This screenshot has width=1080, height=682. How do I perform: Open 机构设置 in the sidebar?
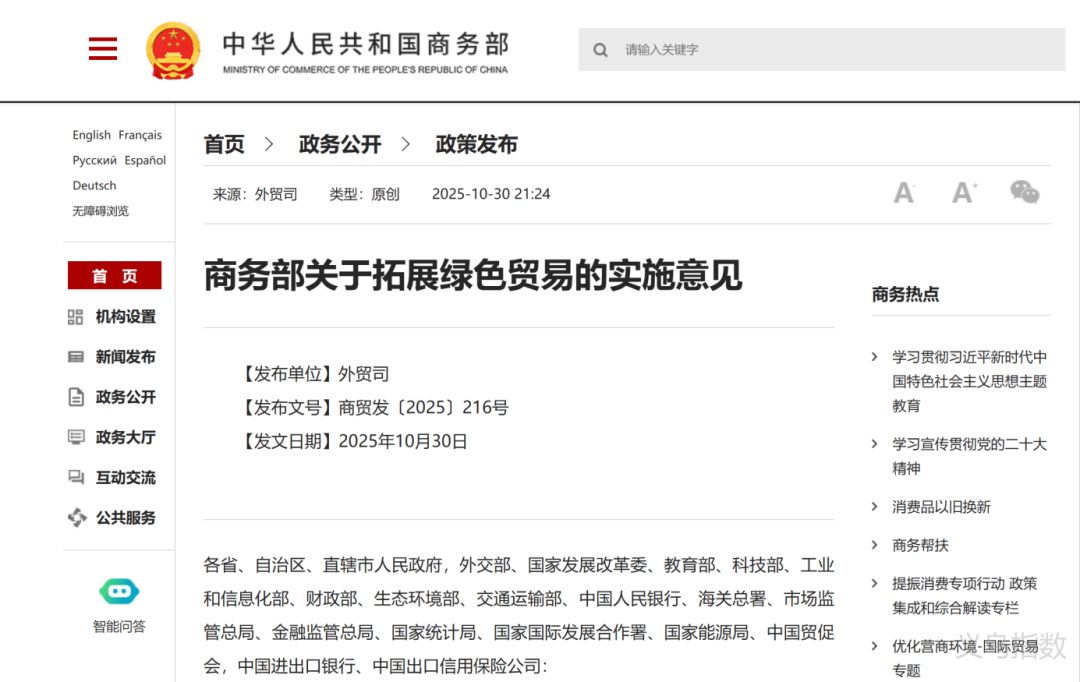tap(125, 317)
